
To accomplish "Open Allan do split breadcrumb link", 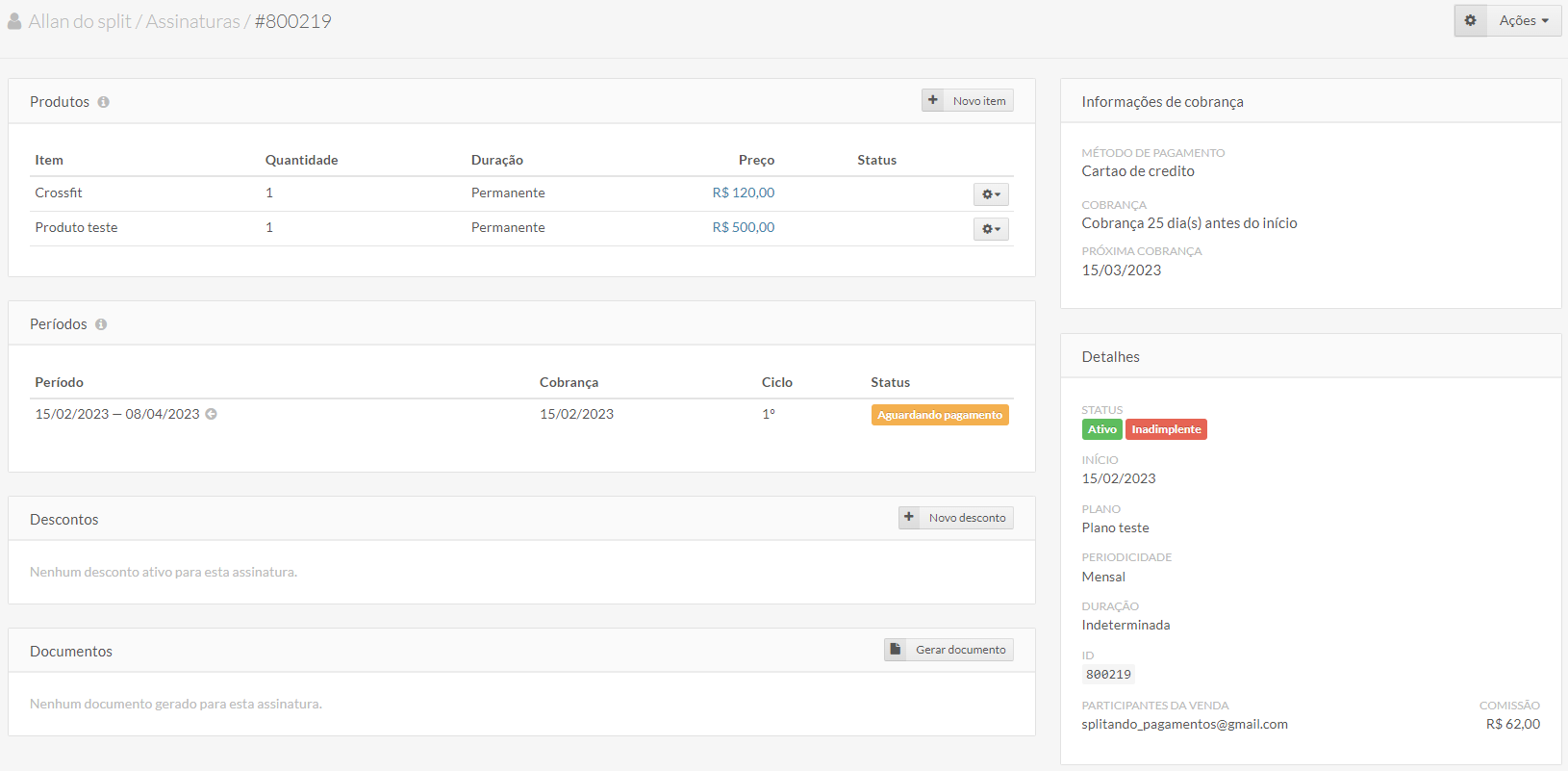I will 80,21.
